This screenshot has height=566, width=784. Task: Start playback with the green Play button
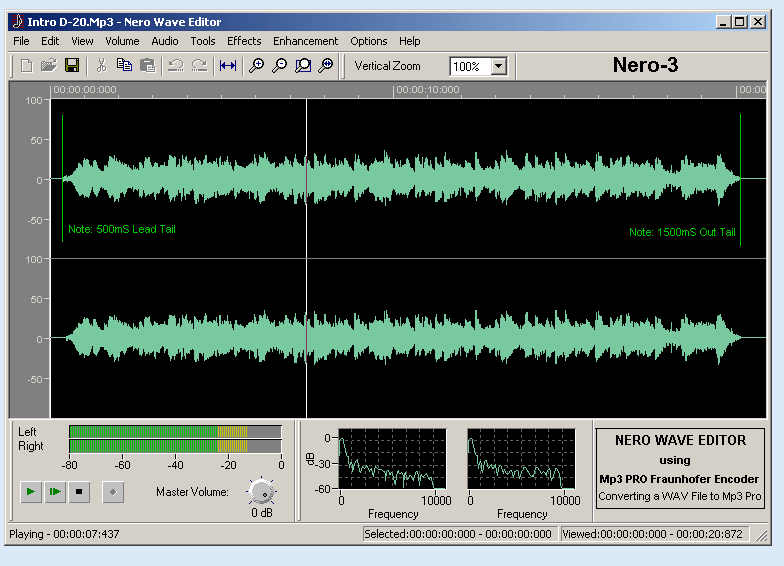pyautogui.click(x=30, y=492)
